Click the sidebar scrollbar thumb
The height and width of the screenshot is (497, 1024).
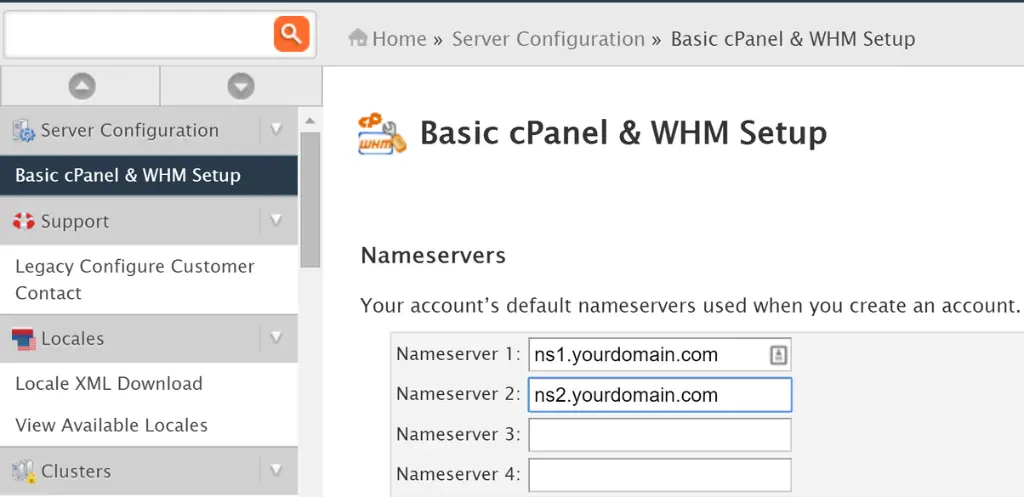click(x=310, y=199)
